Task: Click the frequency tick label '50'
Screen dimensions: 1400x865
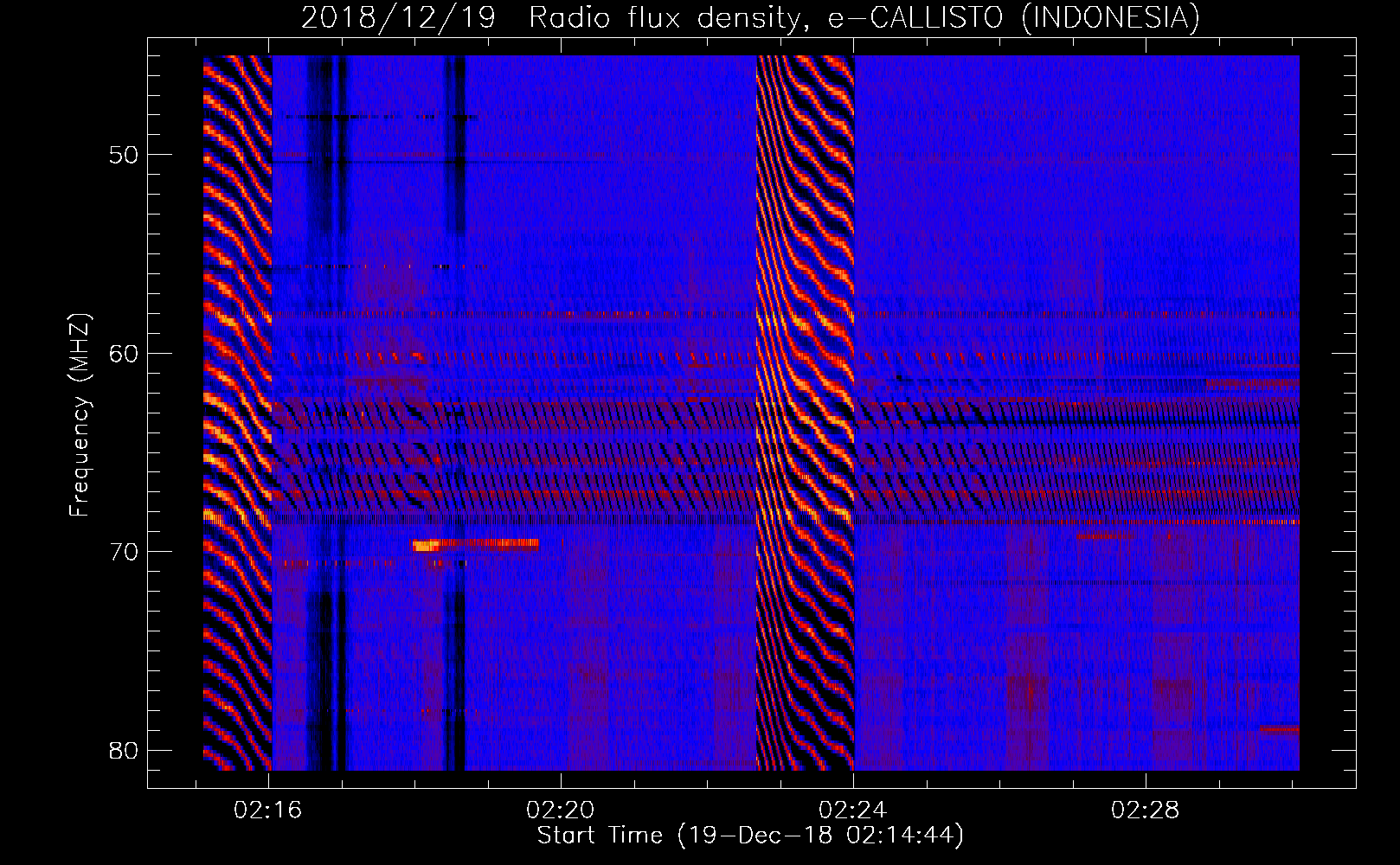Action: click(125, 155)
